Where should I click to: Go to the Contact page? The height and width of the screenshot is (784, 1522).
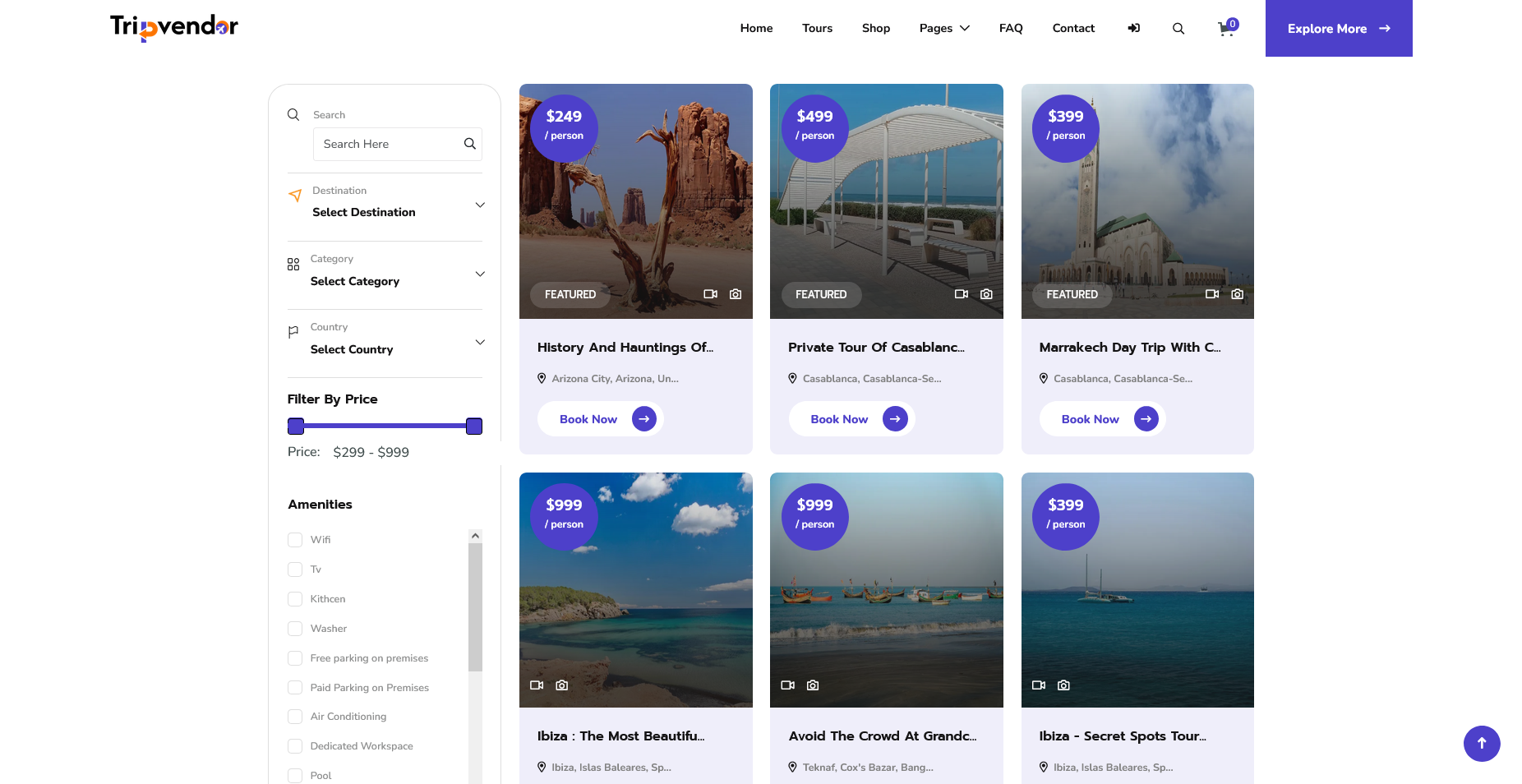point(1073,29)
